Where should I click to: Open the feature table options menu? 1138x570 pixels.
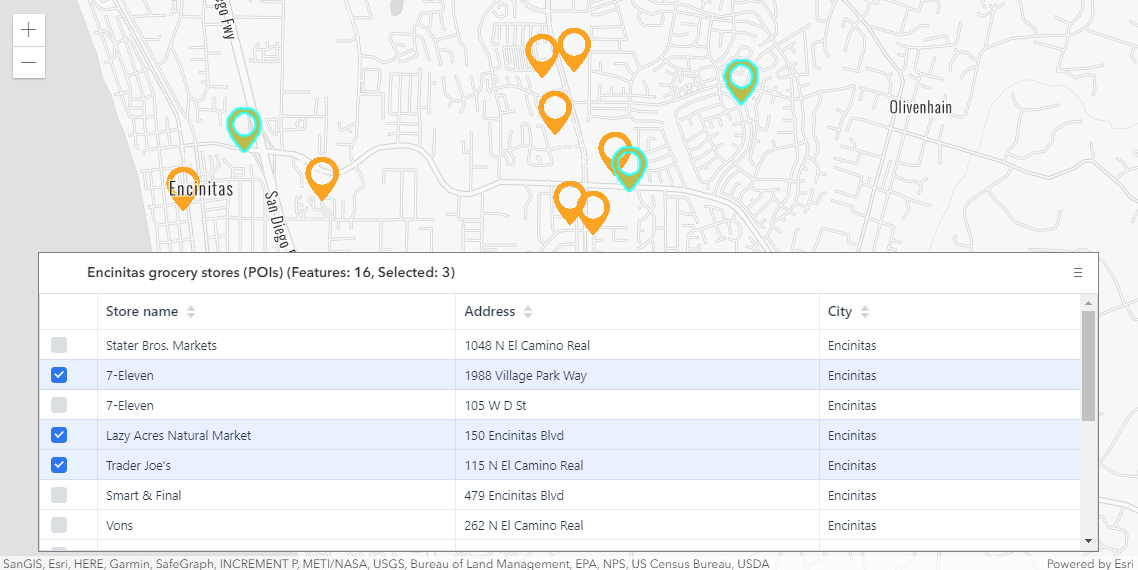1078,273
